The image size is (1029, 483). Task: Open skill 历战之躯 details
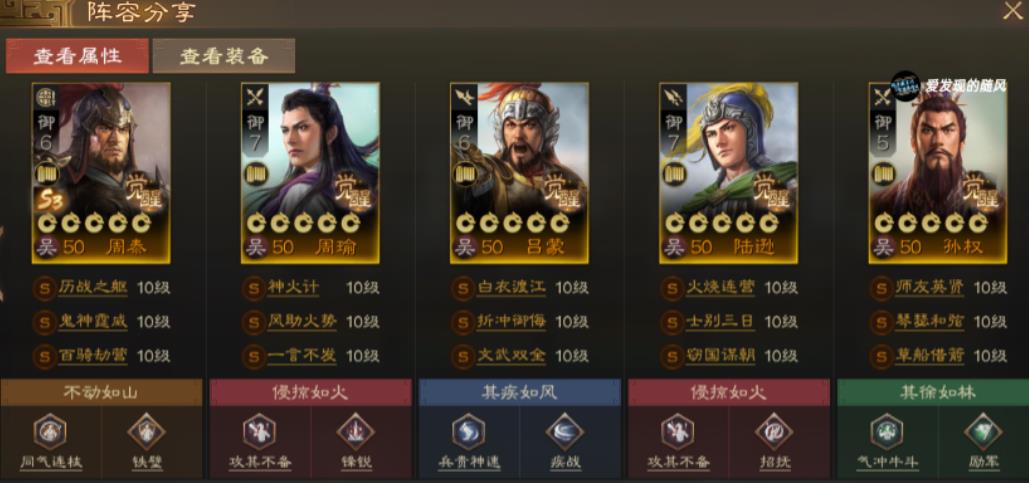[93, 287]
